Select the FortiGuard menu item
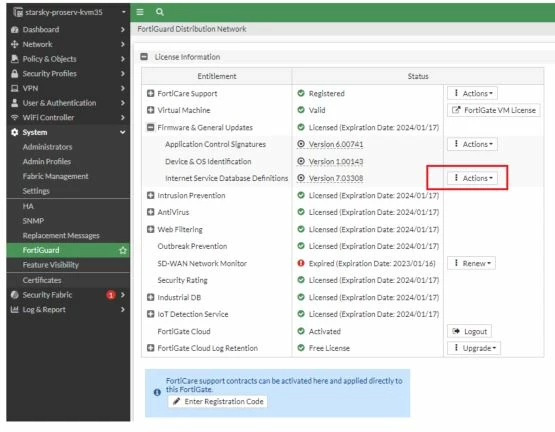This screenshot has width=555, height=432. pyautogui.click(x=68, y=250)
